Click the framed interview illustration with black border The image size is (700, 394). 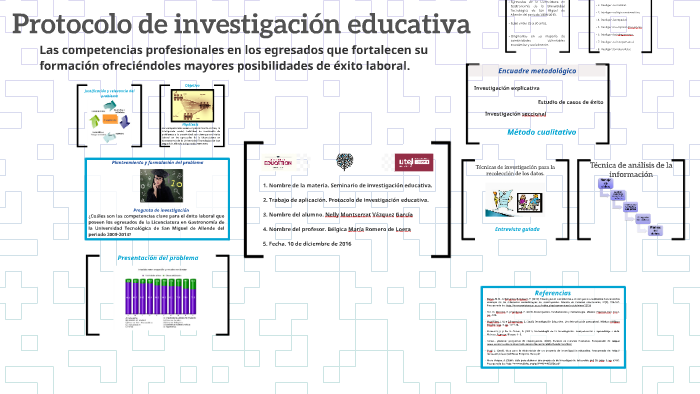[x=529, y=203]
